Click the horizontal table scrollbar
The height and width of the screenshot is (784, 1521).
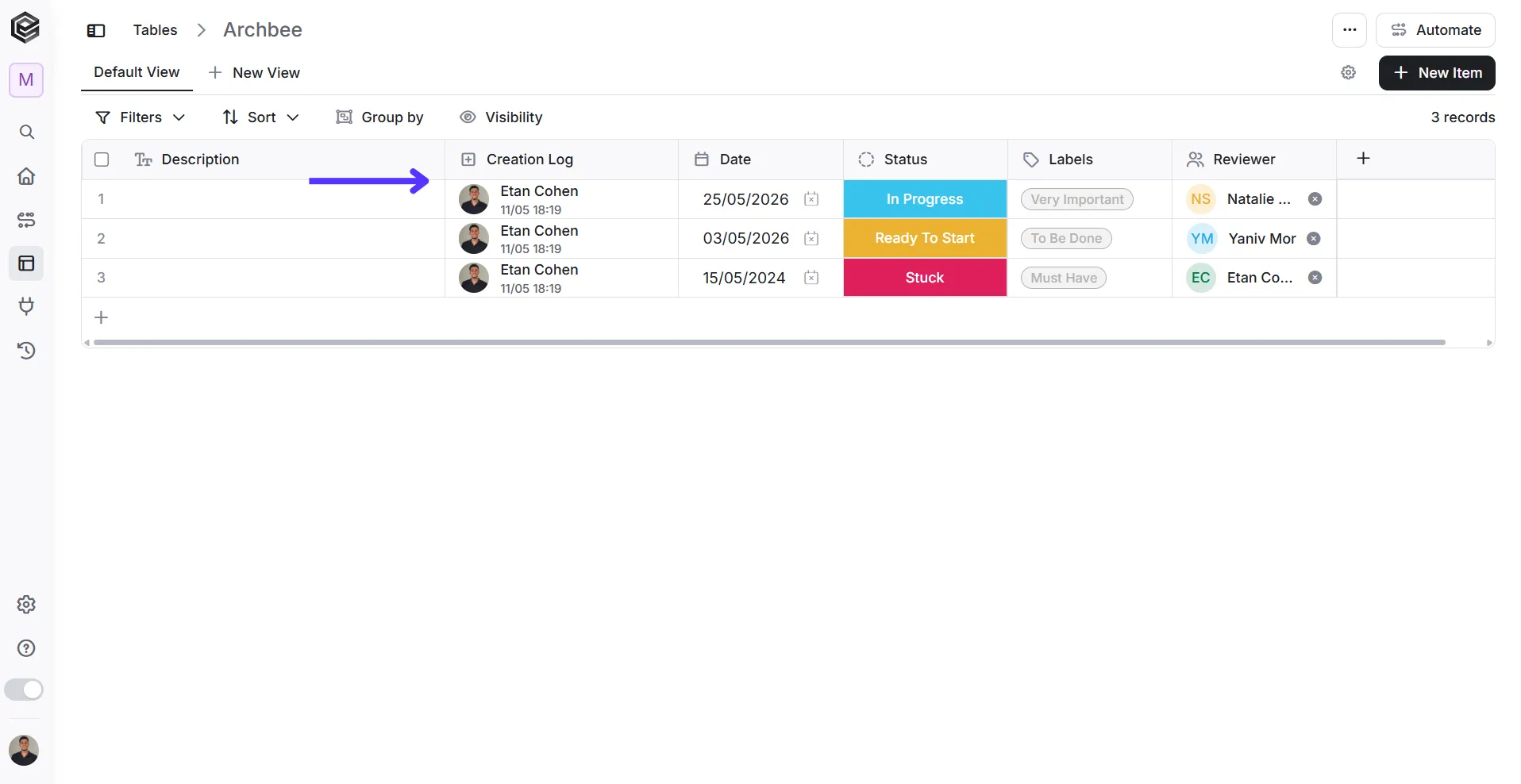coord(768,343)
